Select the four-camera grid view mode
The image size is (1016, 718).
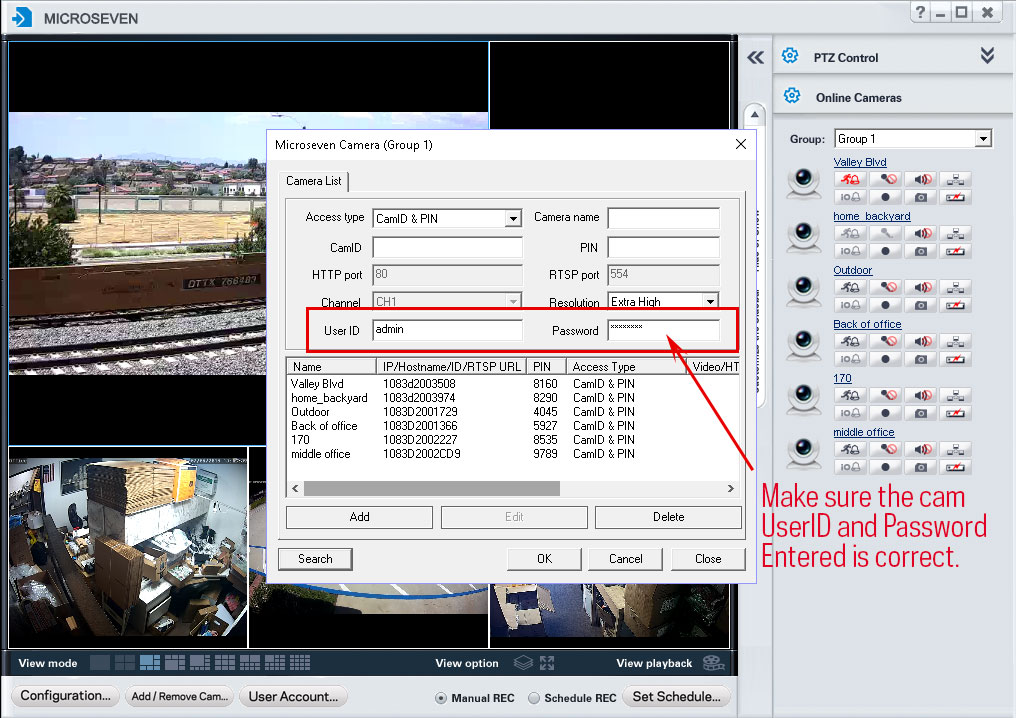123,662
